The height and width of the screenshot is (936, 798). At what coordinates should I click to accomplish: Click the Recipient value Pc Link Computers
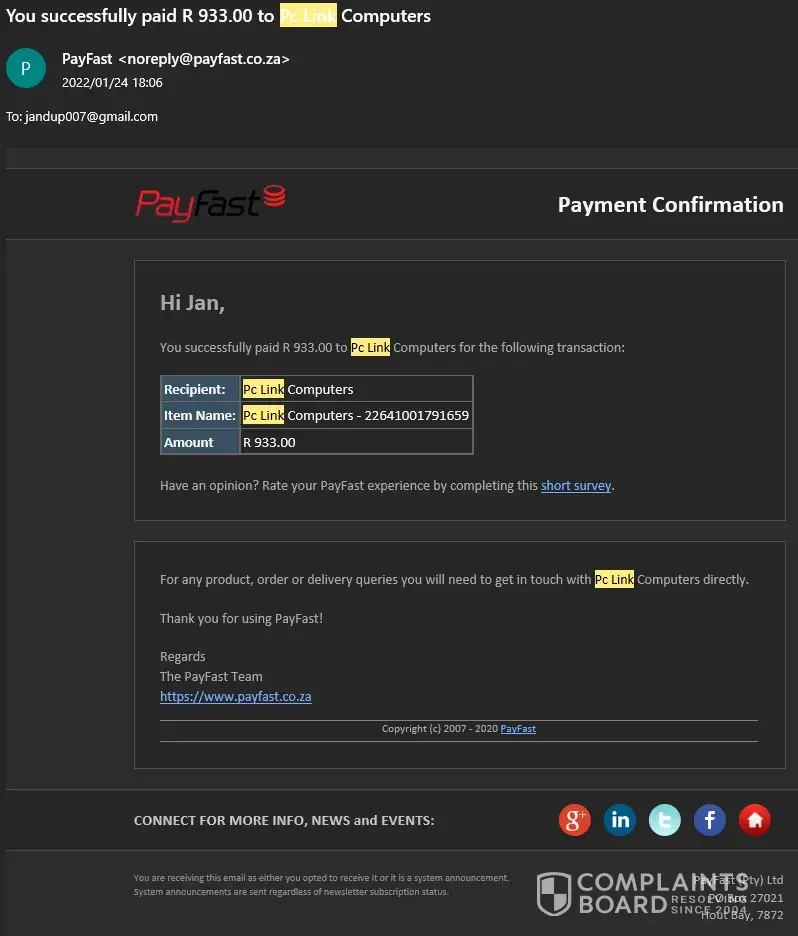(x=356, y=389)
